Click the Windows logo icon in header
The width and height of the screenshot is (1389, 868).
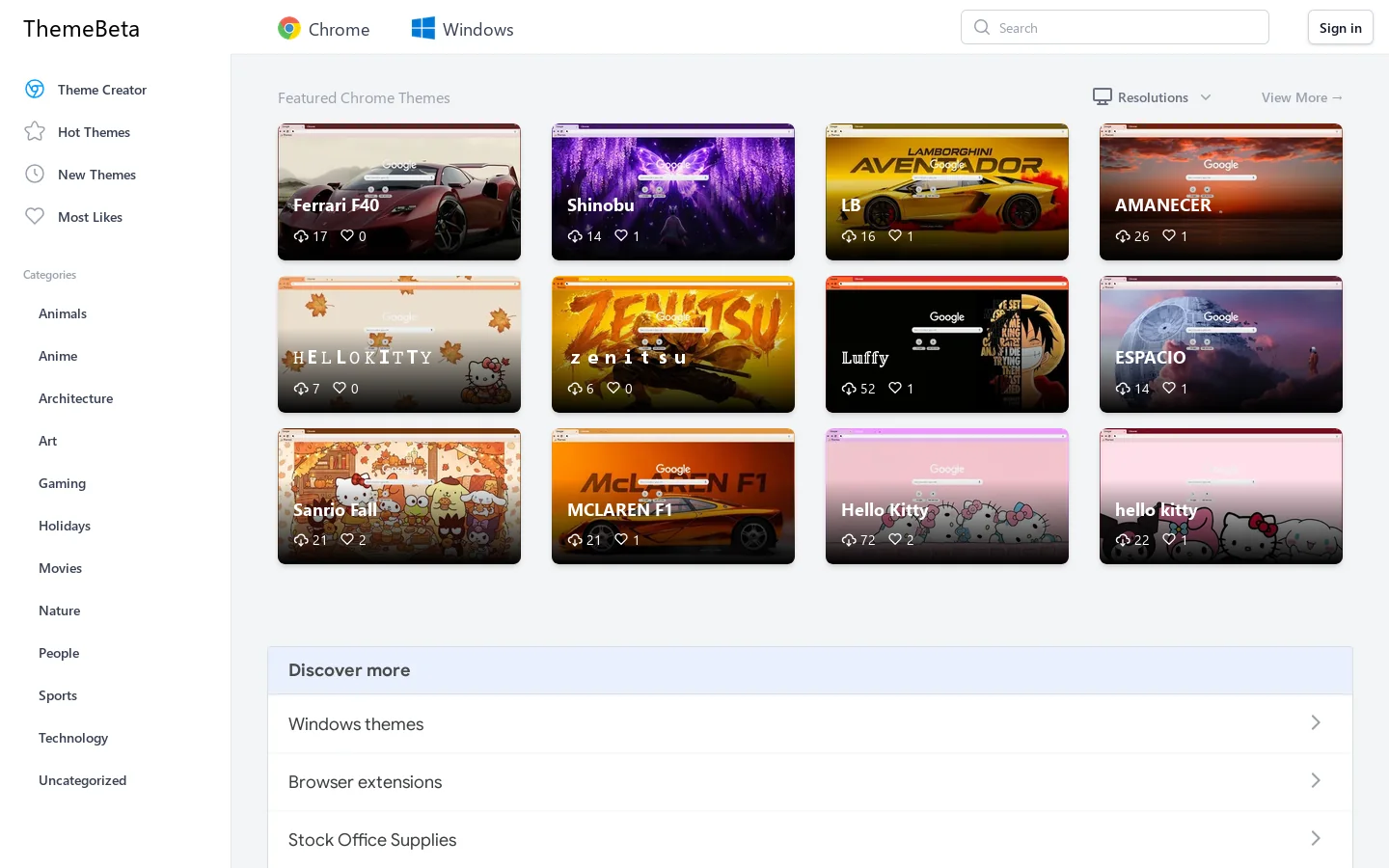423,29
